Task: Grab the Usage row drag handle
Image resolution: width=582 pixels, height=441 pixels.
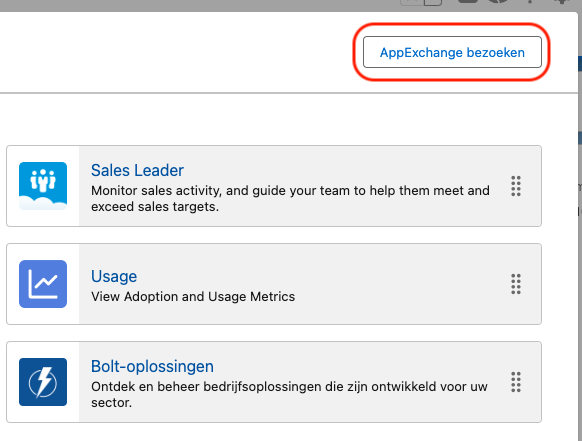Action: pyautogui.click(x=516, y=284)
